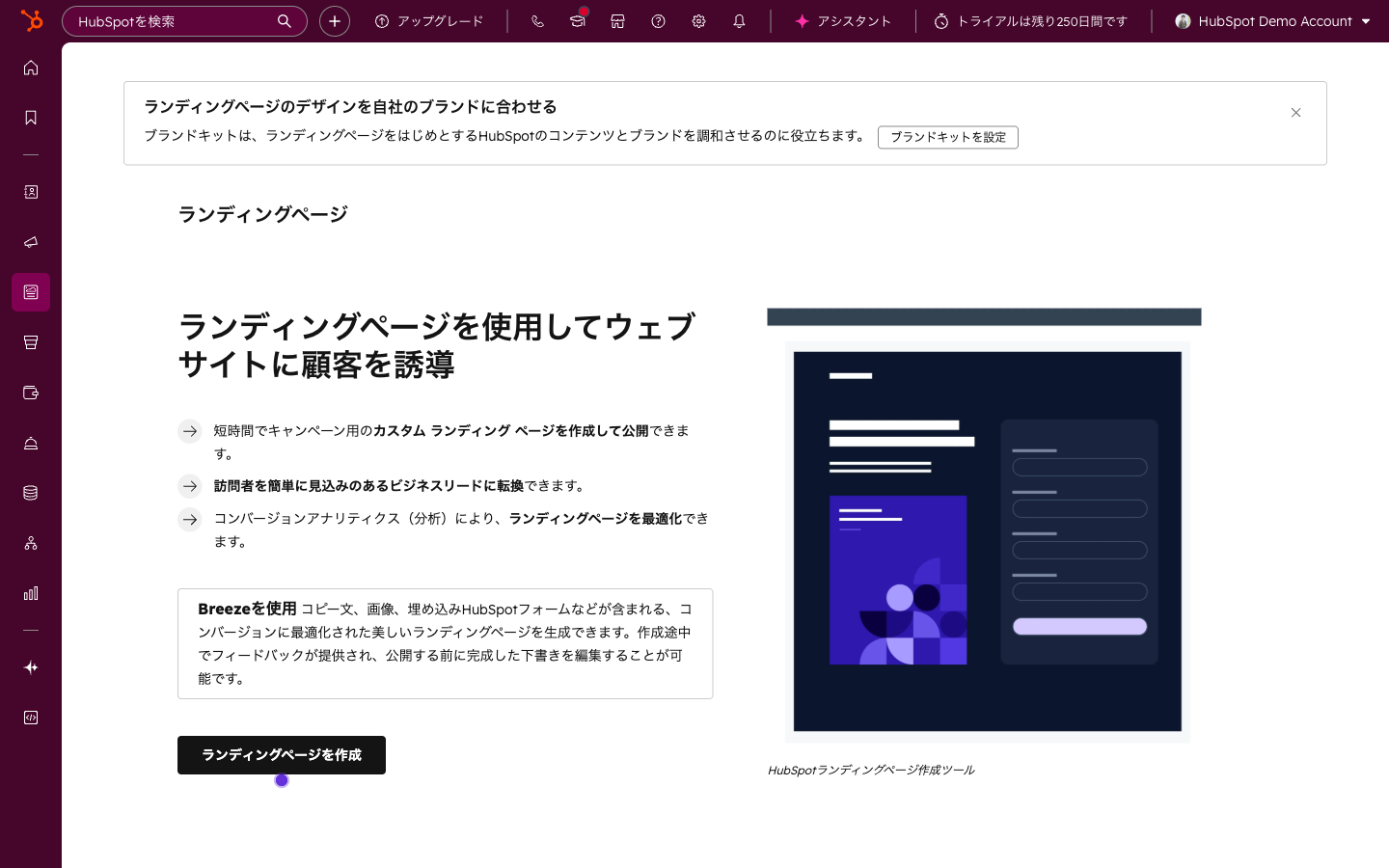Open the create menu via the plus button

[335, 20]
